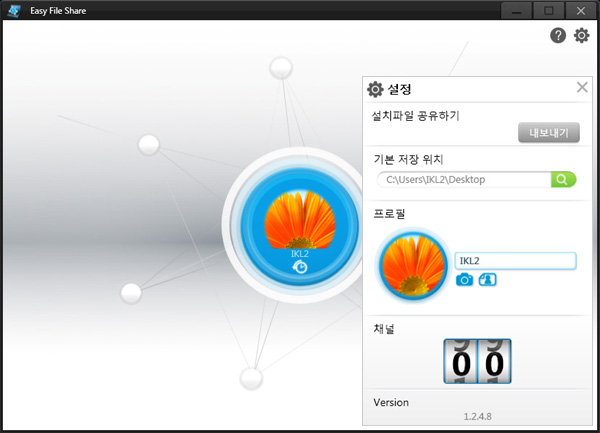Close the Easy File Share window
The width and height of the screenshot is (600, 433).
pos(580,11)
